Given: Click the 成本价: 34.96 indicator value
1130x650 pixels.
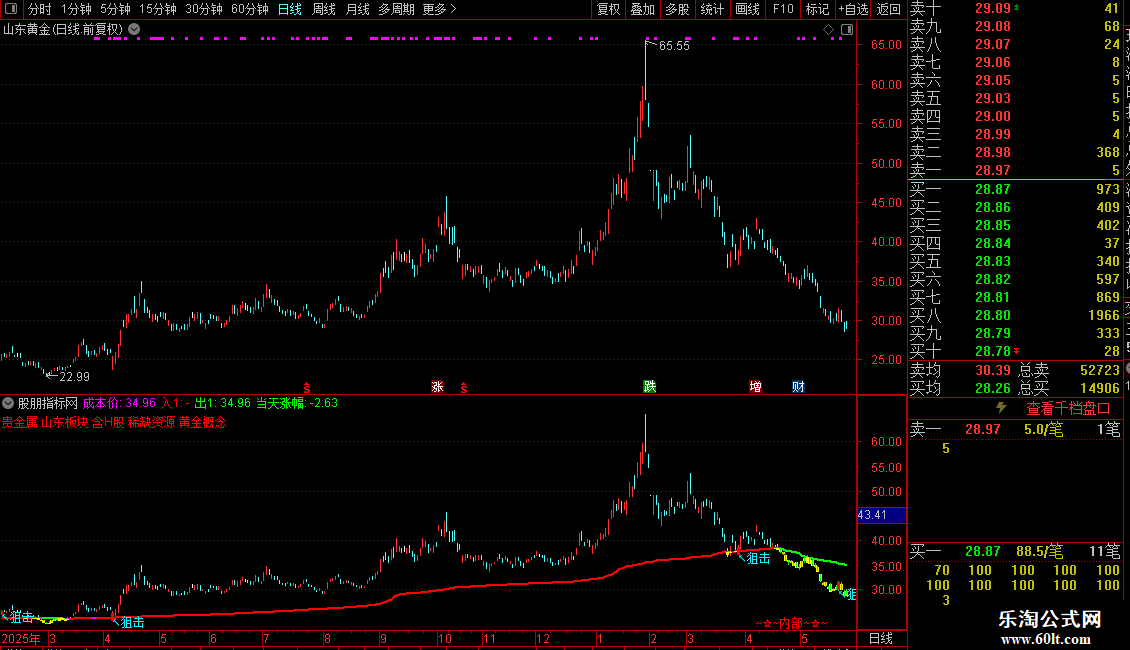Looking at the screenshot, I should (119, 403).
